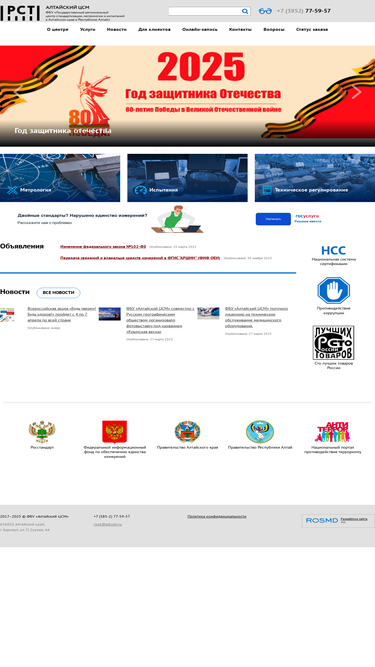Viewport: 375px width, 667px height.
Task: Open news «Будь здоров!» акция article
Action: pos(62,314)
